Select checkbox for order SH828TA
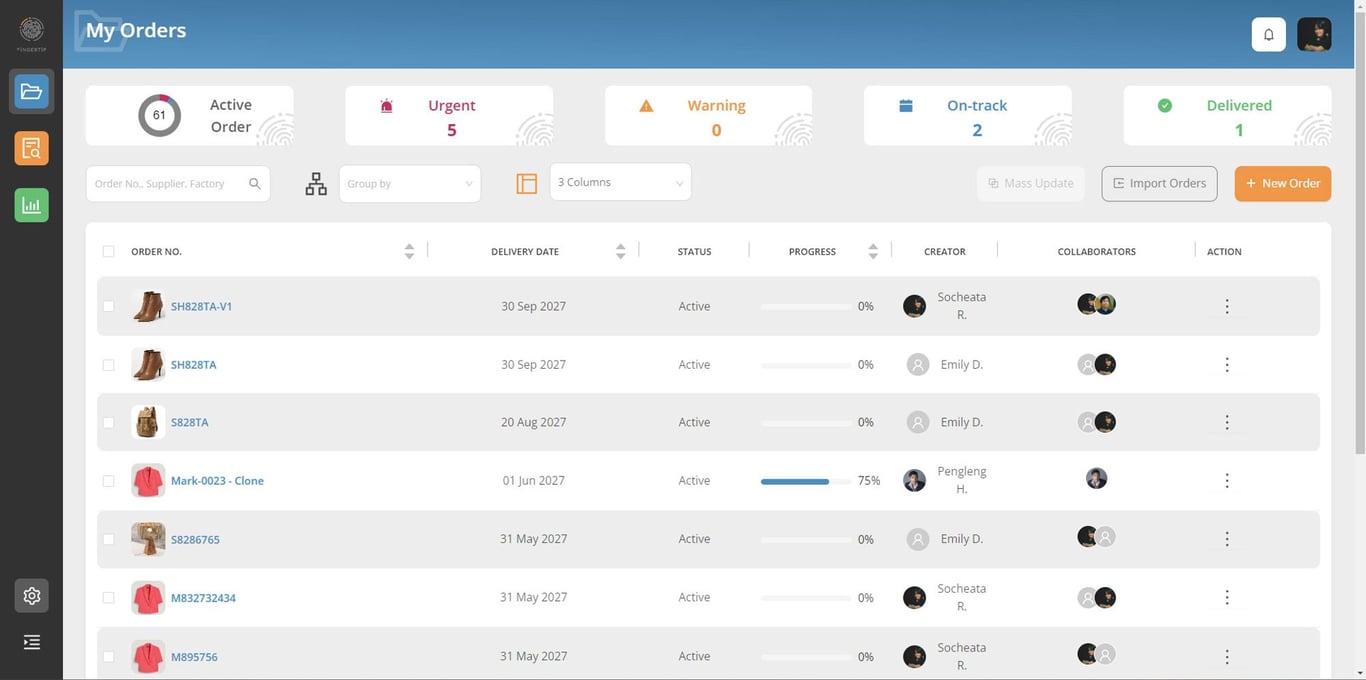The width and height of the screenshot is (1366, 680). click(x=108, y=365)
